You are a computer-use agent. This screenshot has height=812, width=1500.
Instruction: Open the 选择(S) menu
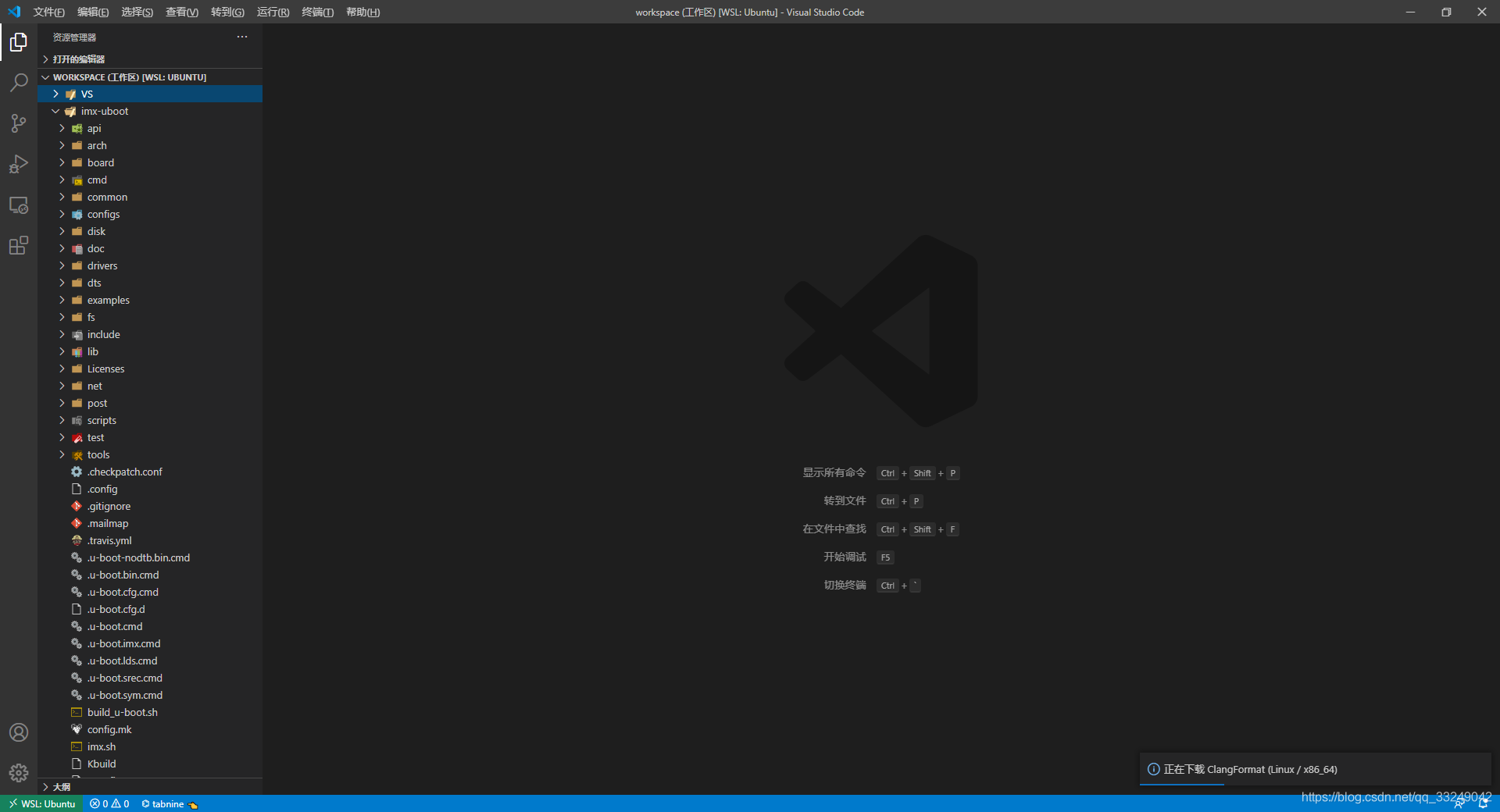point(137,12)
